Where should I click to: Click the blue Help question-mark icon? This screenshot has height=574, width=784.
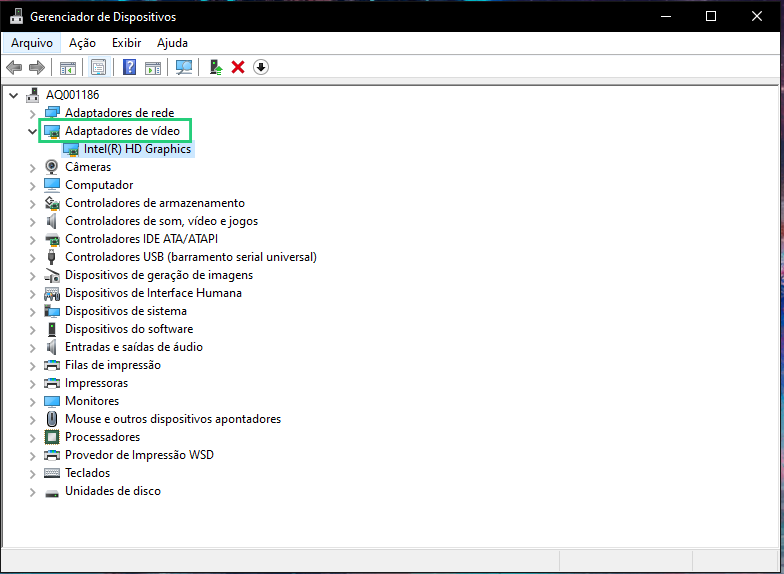coord(130,67)
